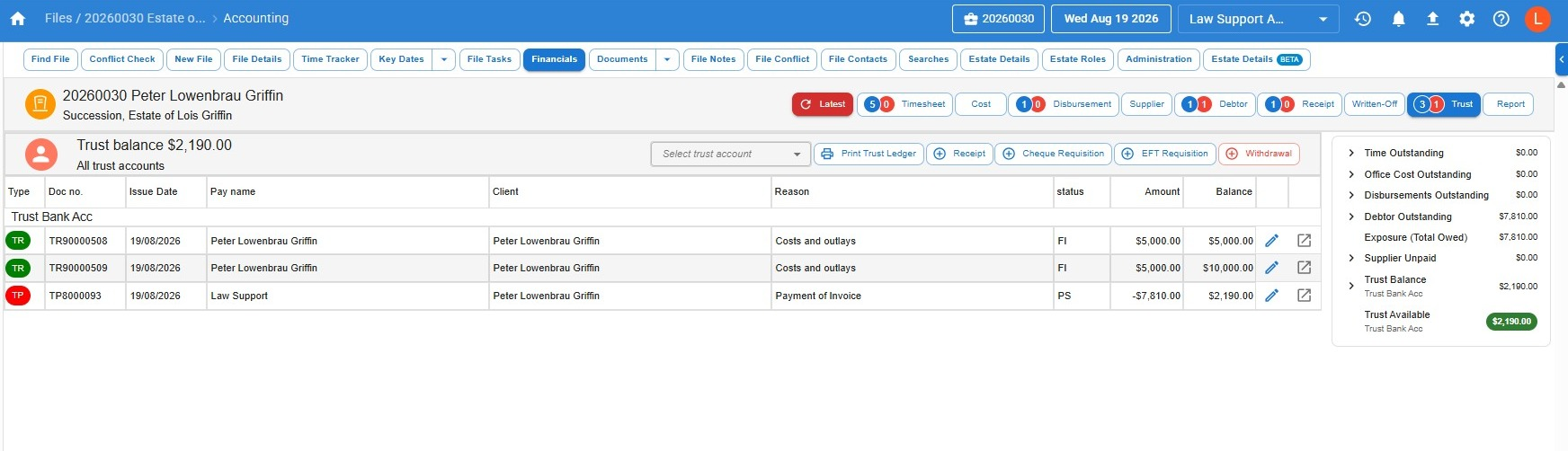The height and width of the screenshot is (451, 1568).
Task: Click the red TP badge
Action: (x=18, y=296)
